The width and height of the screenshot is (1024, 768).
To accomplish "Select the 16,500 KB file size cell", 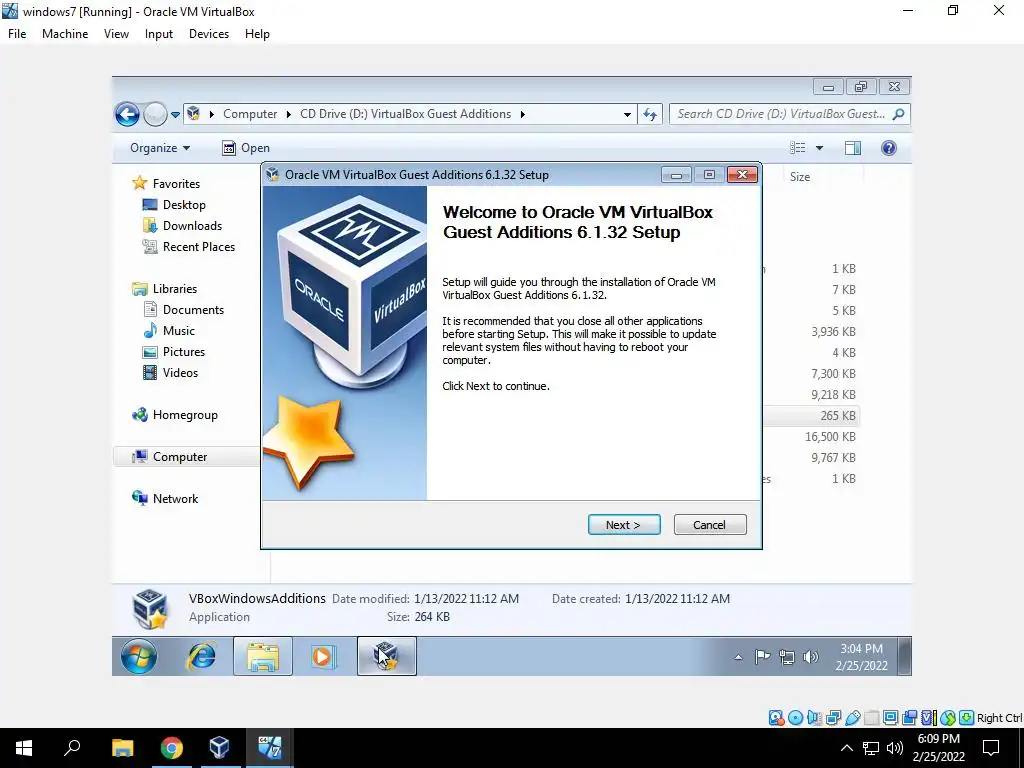I will [830, 437].
